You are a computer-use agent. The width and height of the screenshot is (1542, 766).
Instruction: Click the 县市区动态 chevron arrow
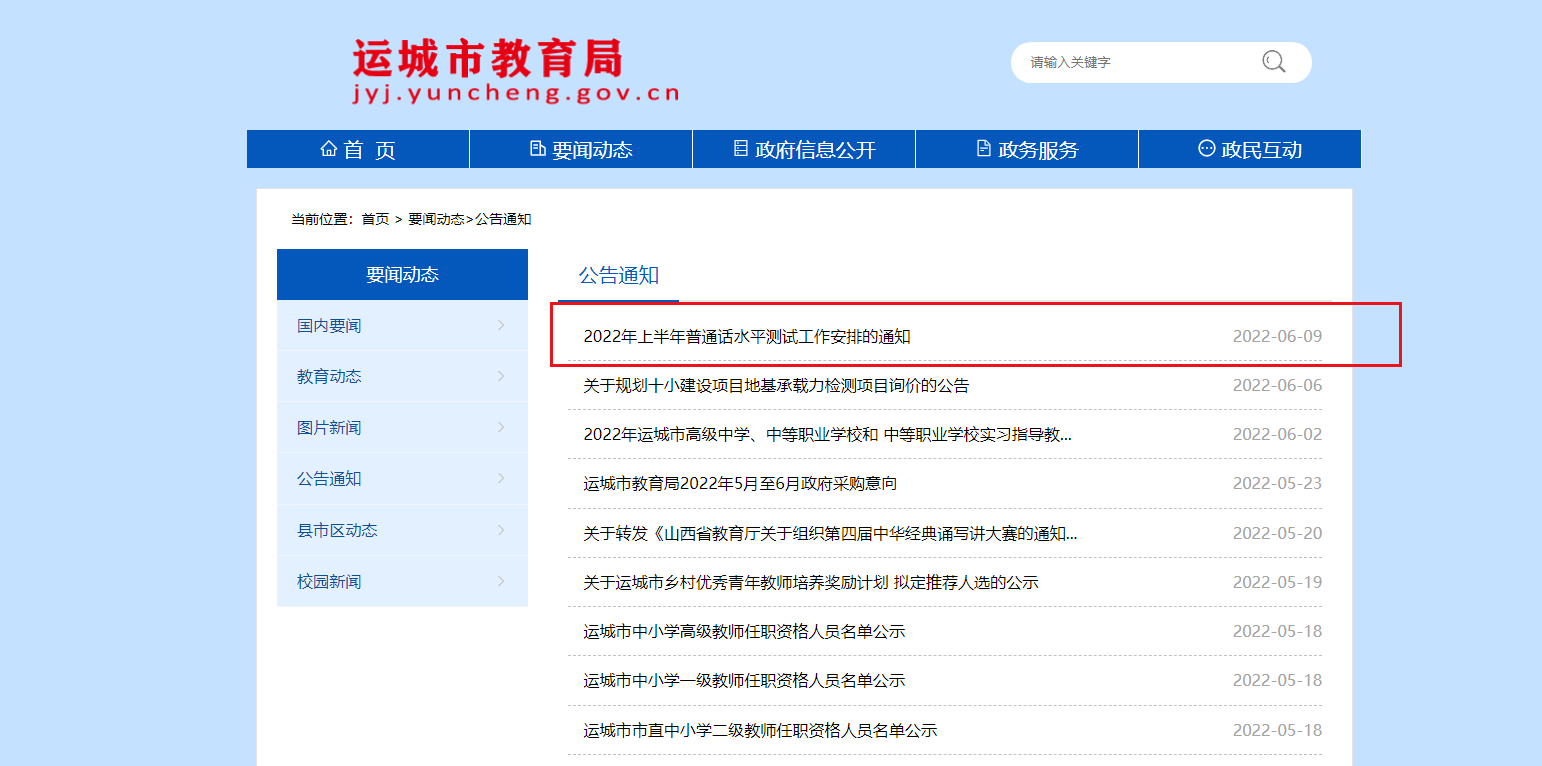tap(501, 530)
